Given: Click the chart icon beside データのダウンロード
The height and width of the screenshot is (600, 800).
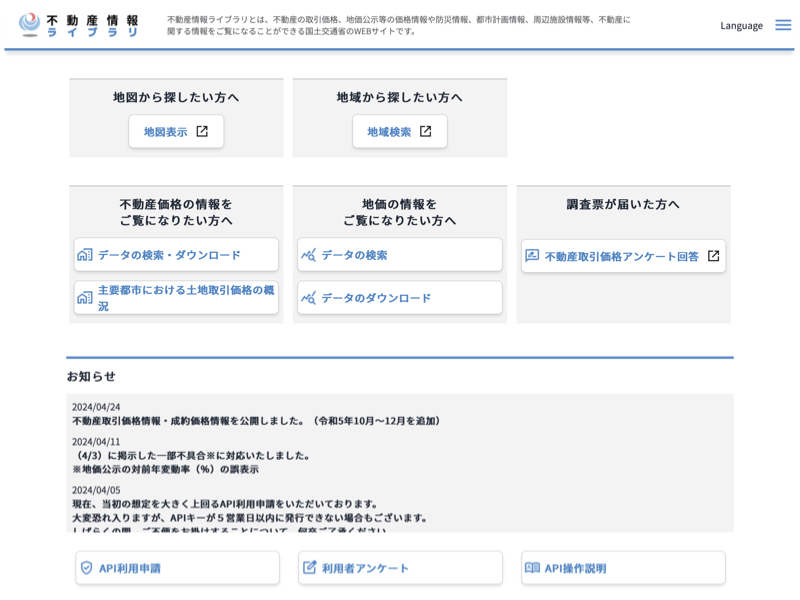Looking at the screenshot, I should pyautogui.click(x=309, y=298).
